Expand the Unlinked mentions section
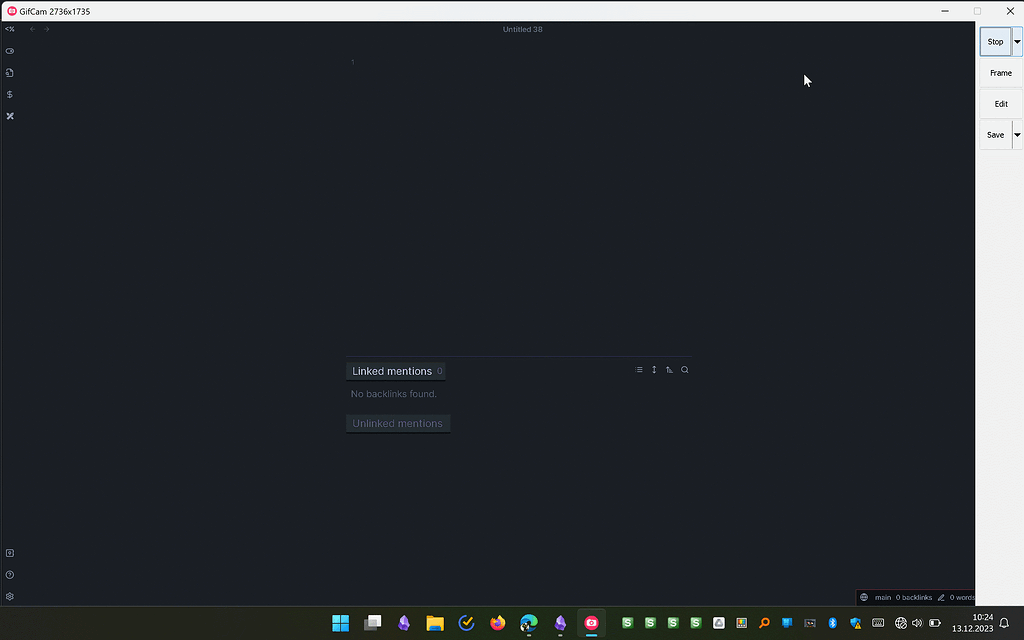1024x640 pixels. (397, 424)
